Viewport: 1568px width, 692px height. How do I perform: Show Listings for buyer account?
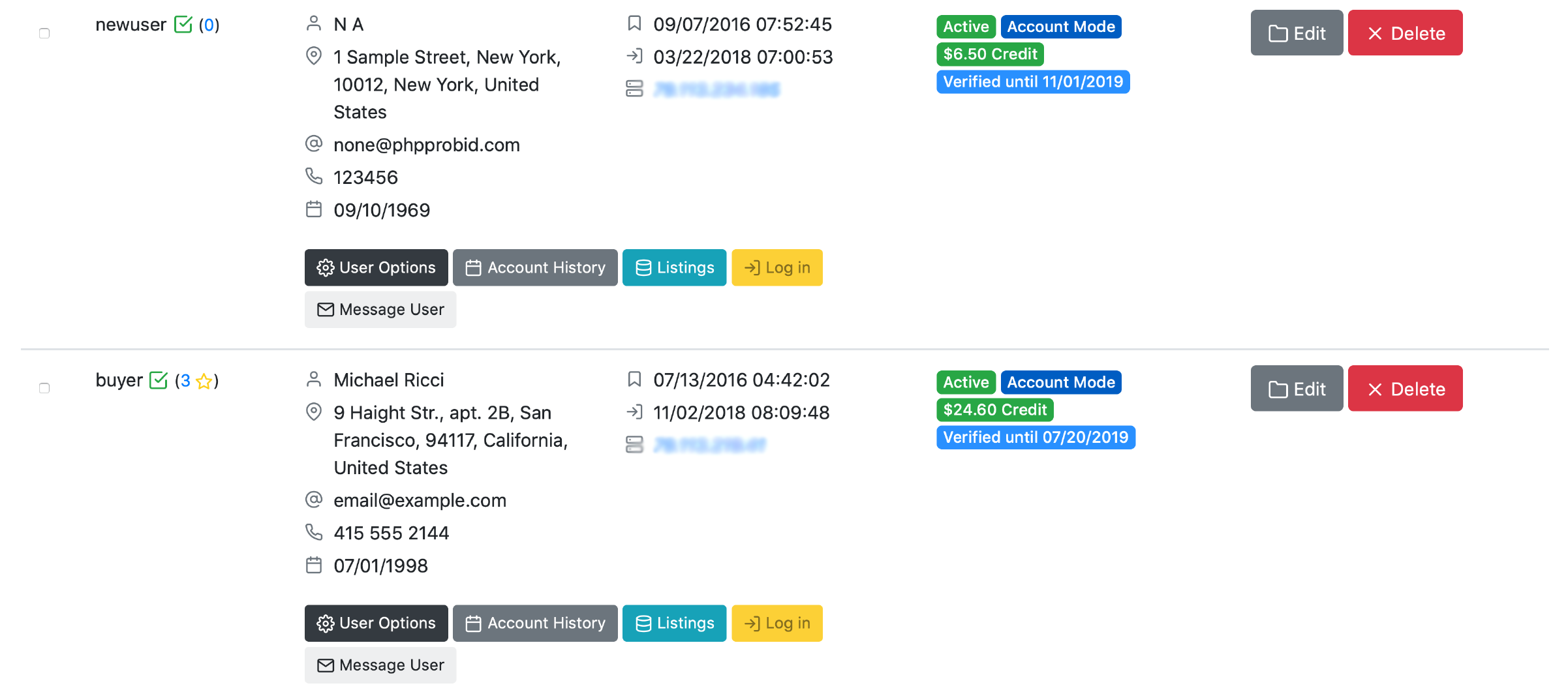click(674, 623)
